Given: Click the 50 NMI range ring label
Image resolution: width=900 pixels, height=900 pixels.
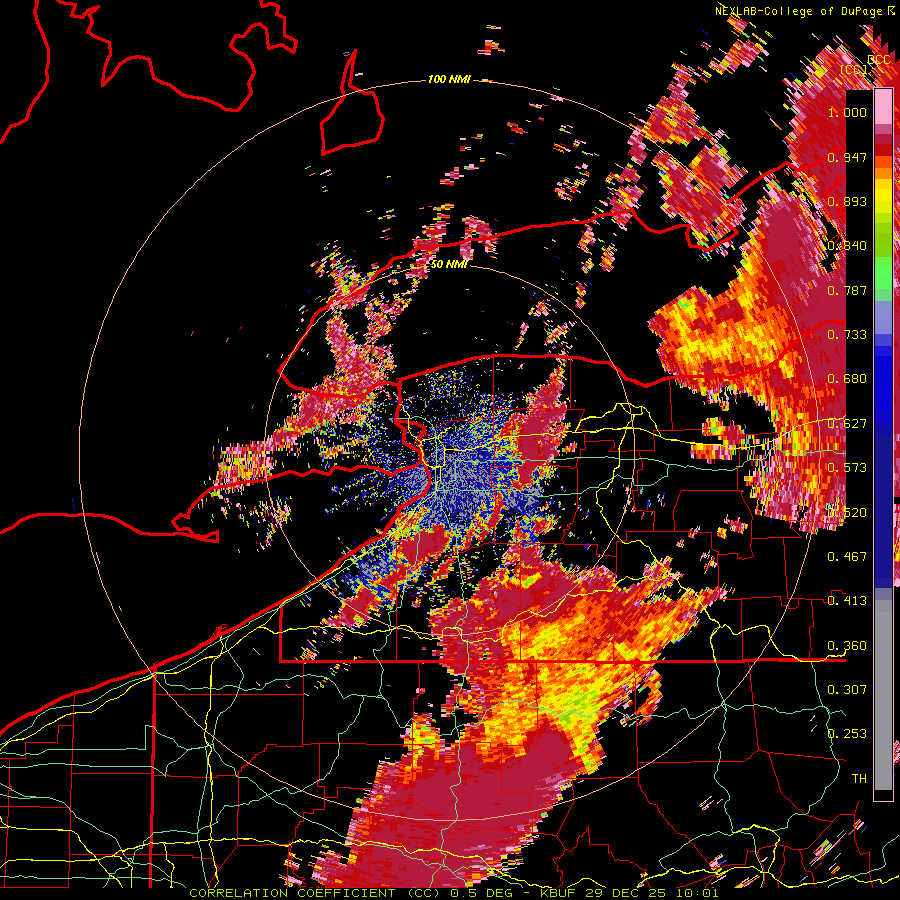Looking at the screenshot, I should 449,264.
